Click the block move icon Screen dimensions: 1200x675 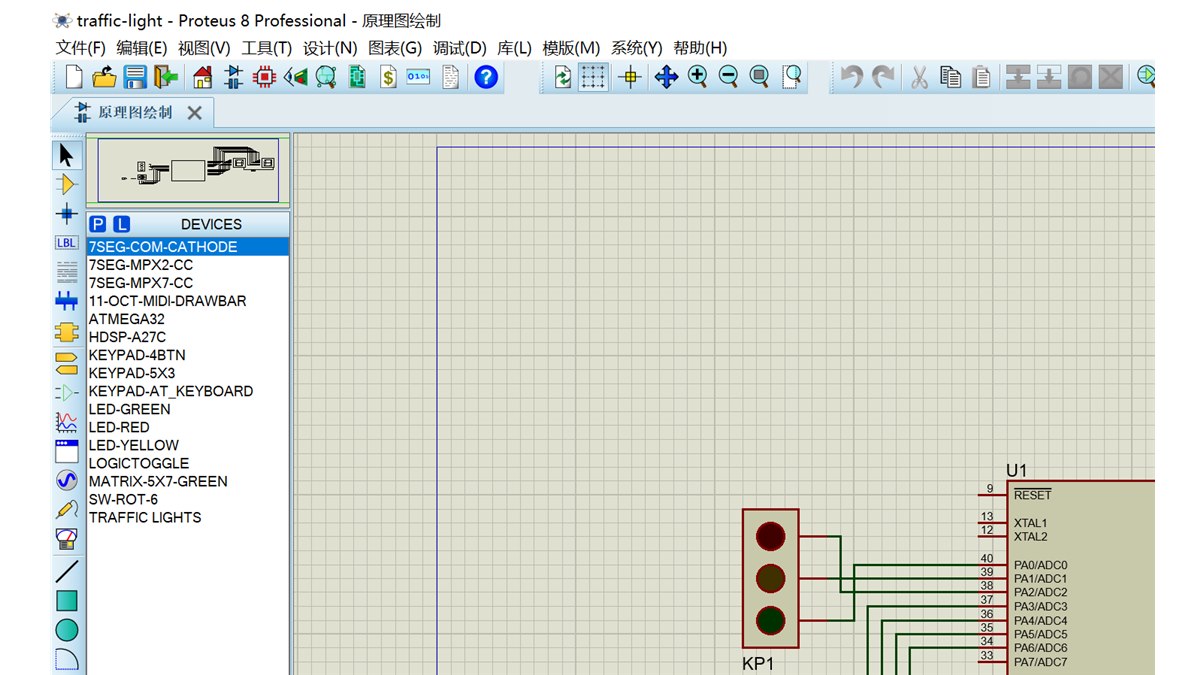pyautogui.click(x=1049, y=77)
